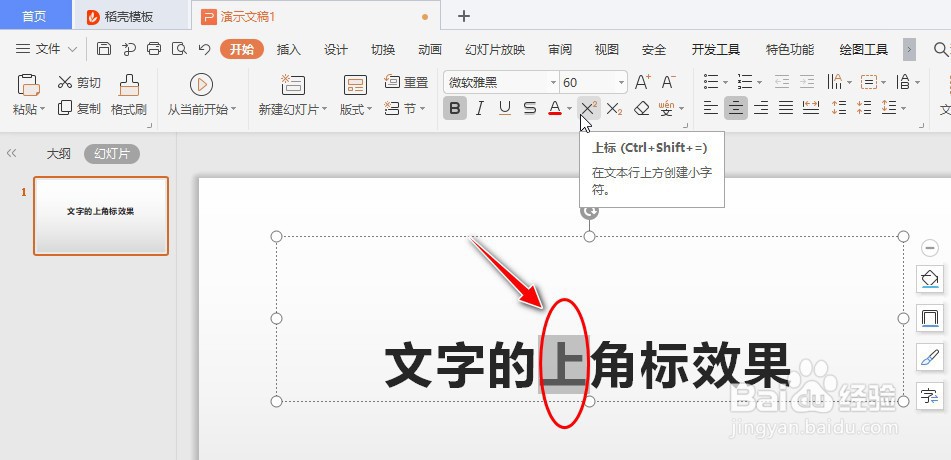Viewport: 951px width, 460px height.
Task: Click the distributed alignment icon
Action: (x=811, y=108)
